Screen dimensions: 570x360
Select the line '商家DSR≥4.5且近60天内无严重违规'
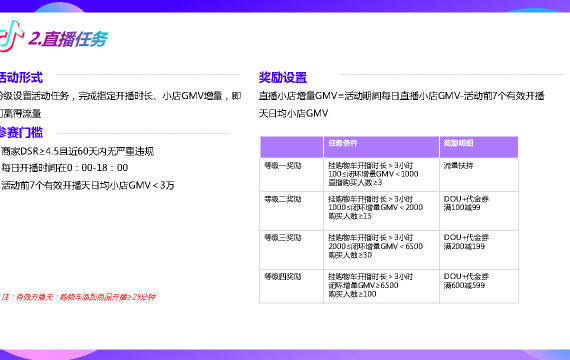[78, 151]
